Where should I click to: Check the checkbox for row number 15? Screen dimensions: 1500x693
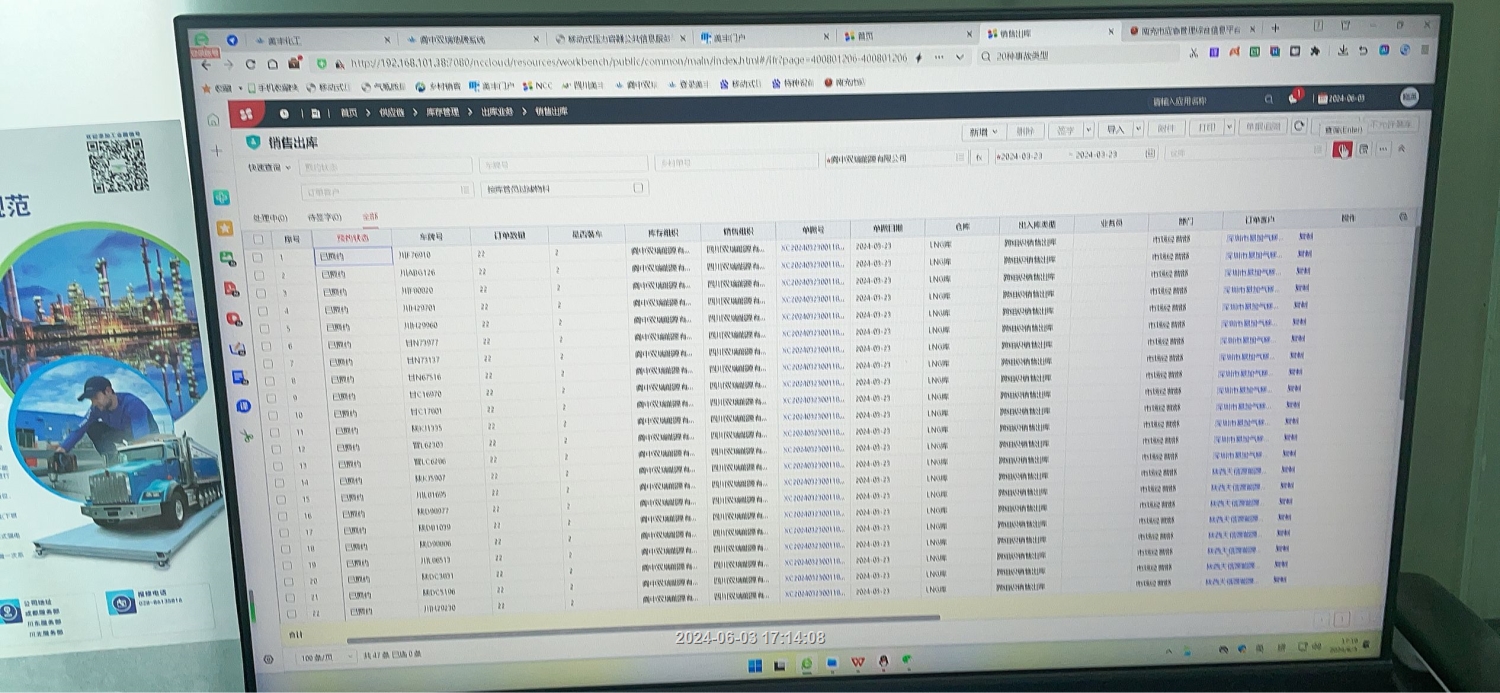pyautogui.click(x=280, y=498)
